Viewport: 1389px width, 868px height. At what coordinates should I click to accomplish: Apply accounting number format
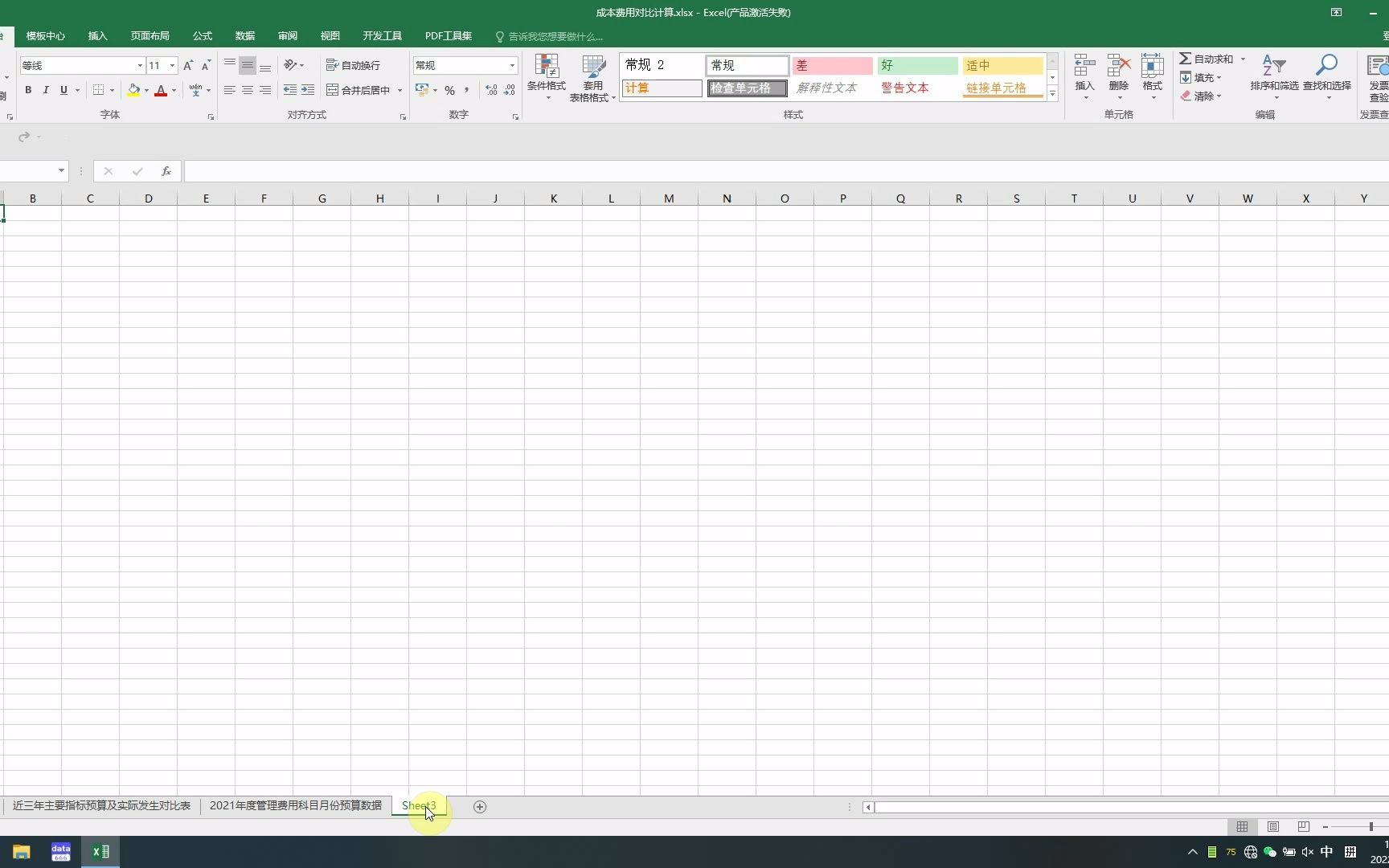pos(422,90)
